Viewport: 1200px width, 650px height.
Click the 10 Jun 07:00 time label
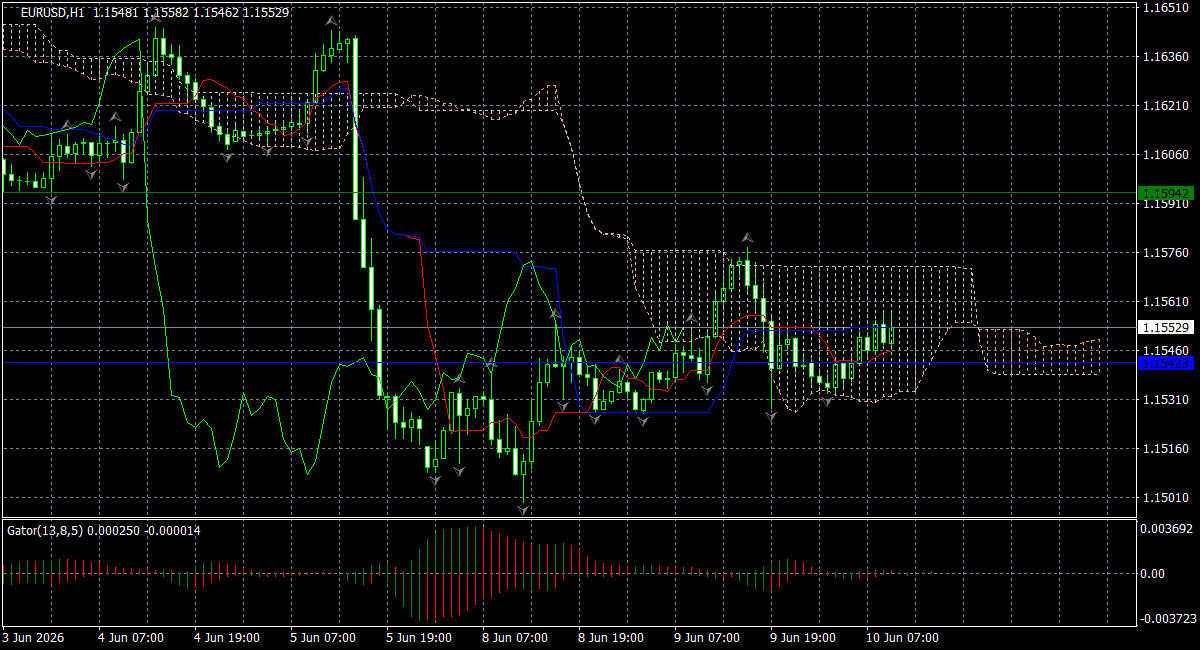tap(902, 637)
